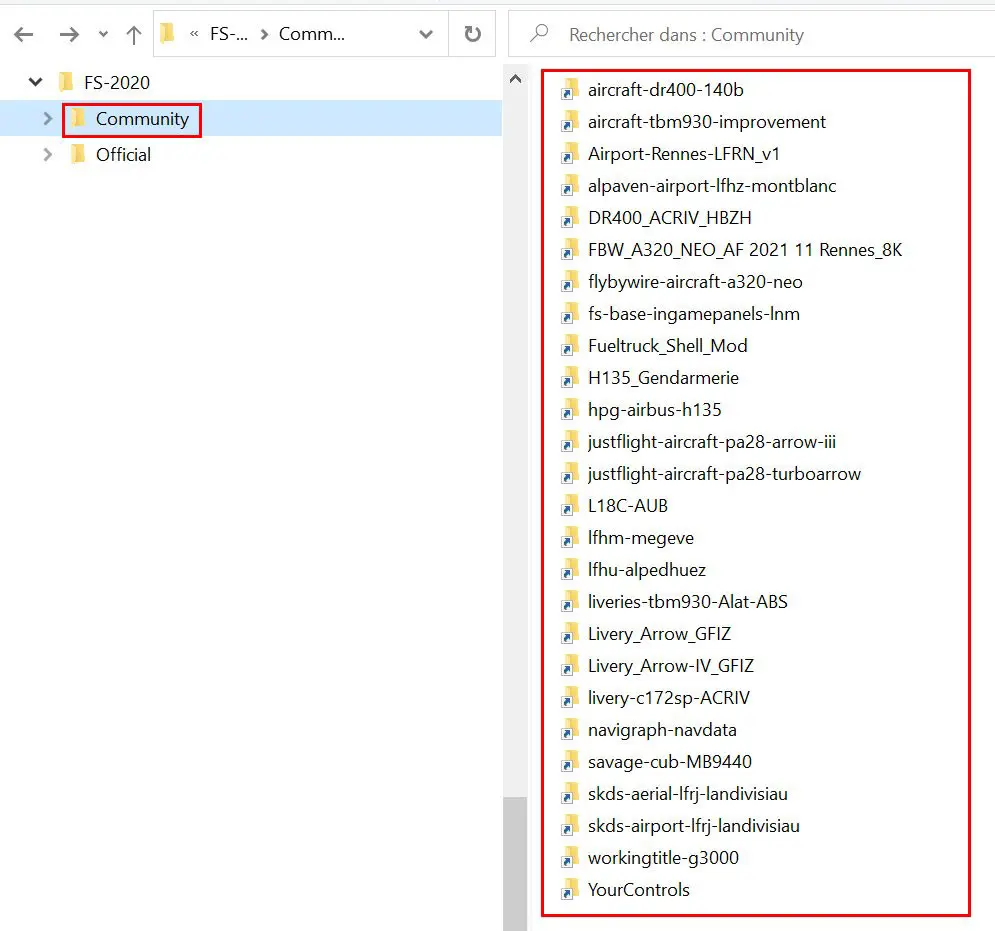Refresh the Community folder view
The height and width of the screenshot is (931, 995).
pyautogui.click(x=472, y=34)
